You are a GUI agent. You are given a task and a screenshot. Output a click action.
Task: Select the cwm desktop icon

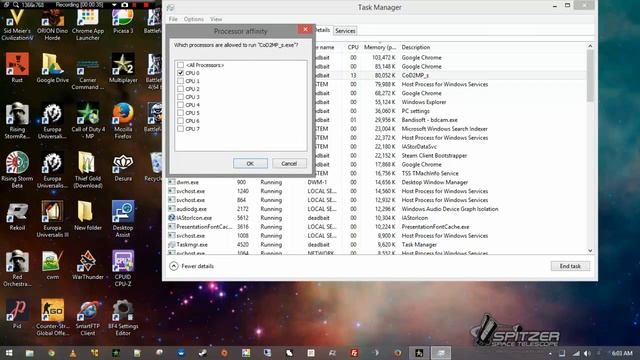click(52, 265)
